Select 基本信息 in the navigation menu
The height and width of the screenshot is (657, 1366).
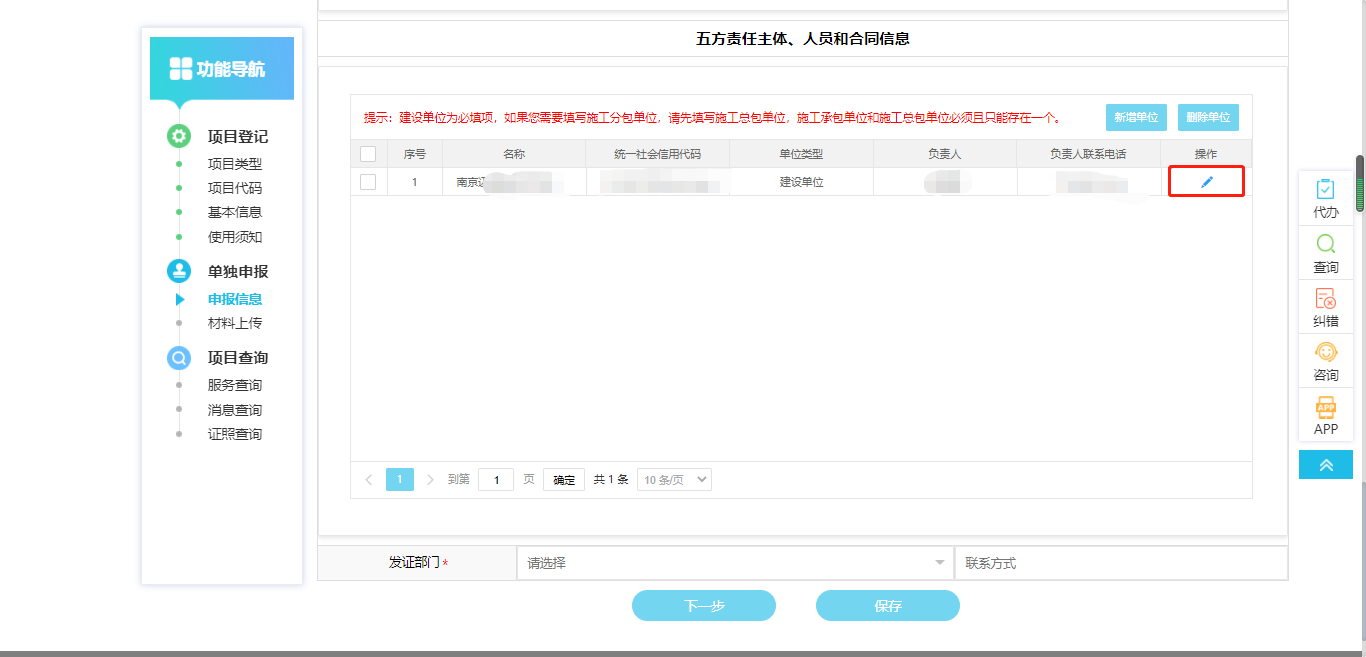(235, 212)
